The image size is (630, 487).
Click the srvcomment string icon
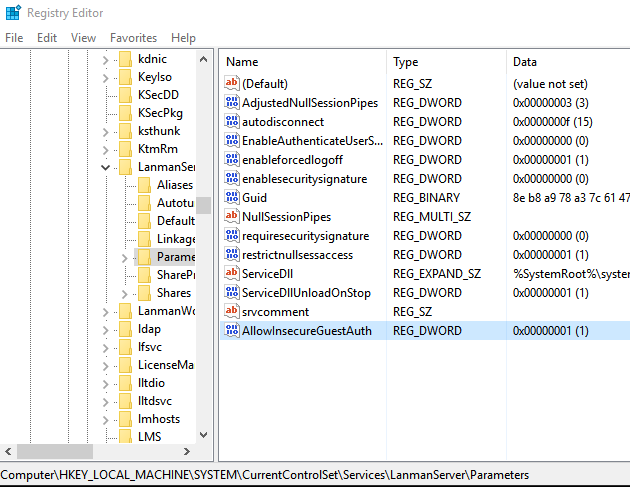coord(232,312)
